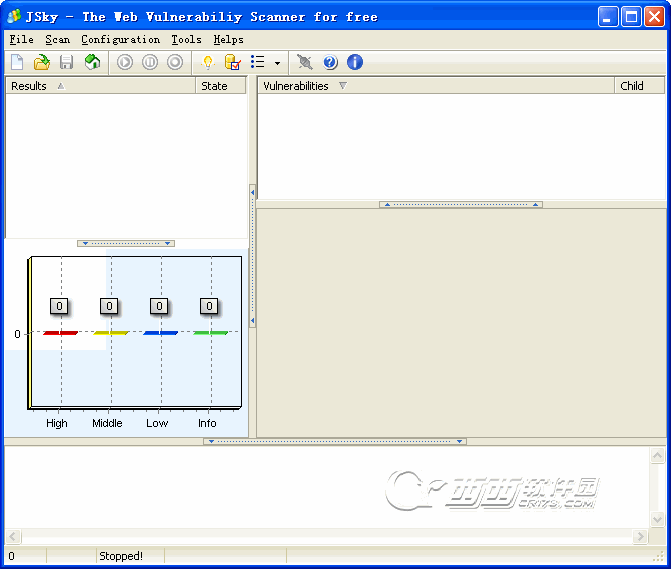This screenshot has height=569, width=671.
Task: Save results with the floppy disk icon
Action: (66, 62)
